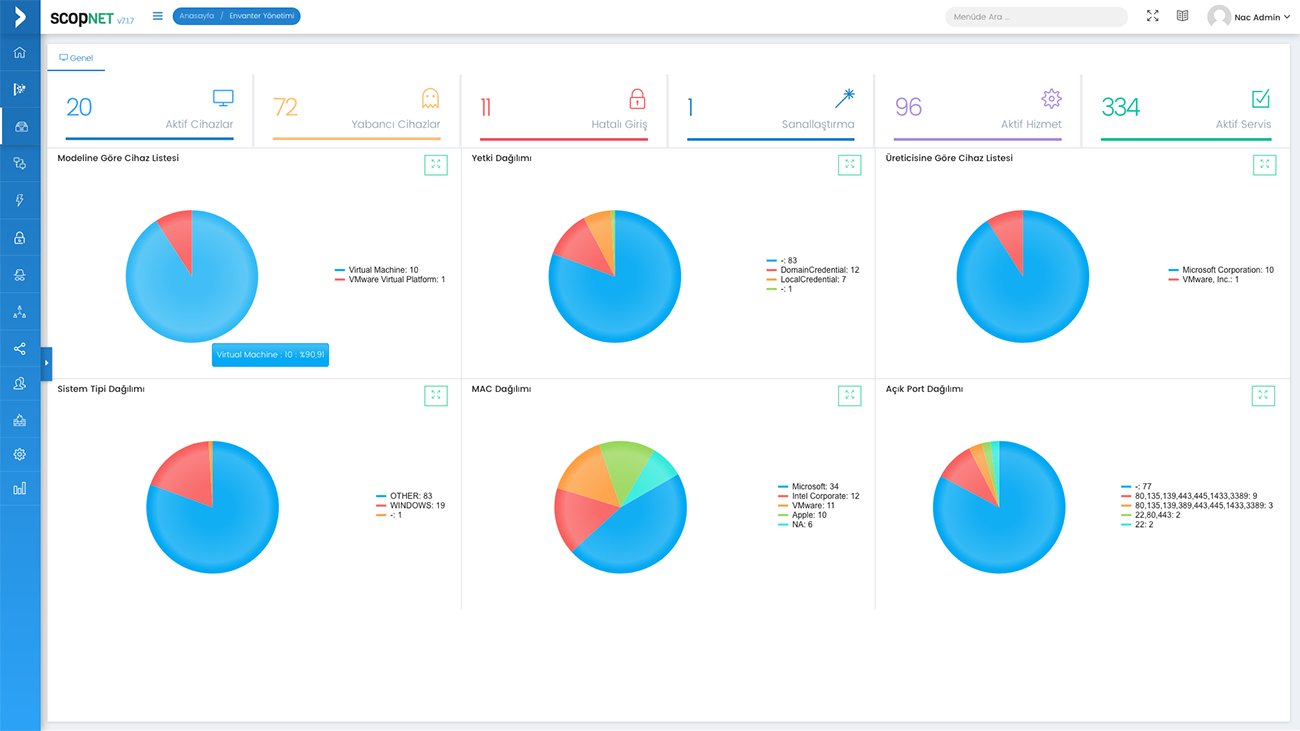The image size is (1300, 731).
Task: Open the user profile icon in the sidebar
Action: 20,383
